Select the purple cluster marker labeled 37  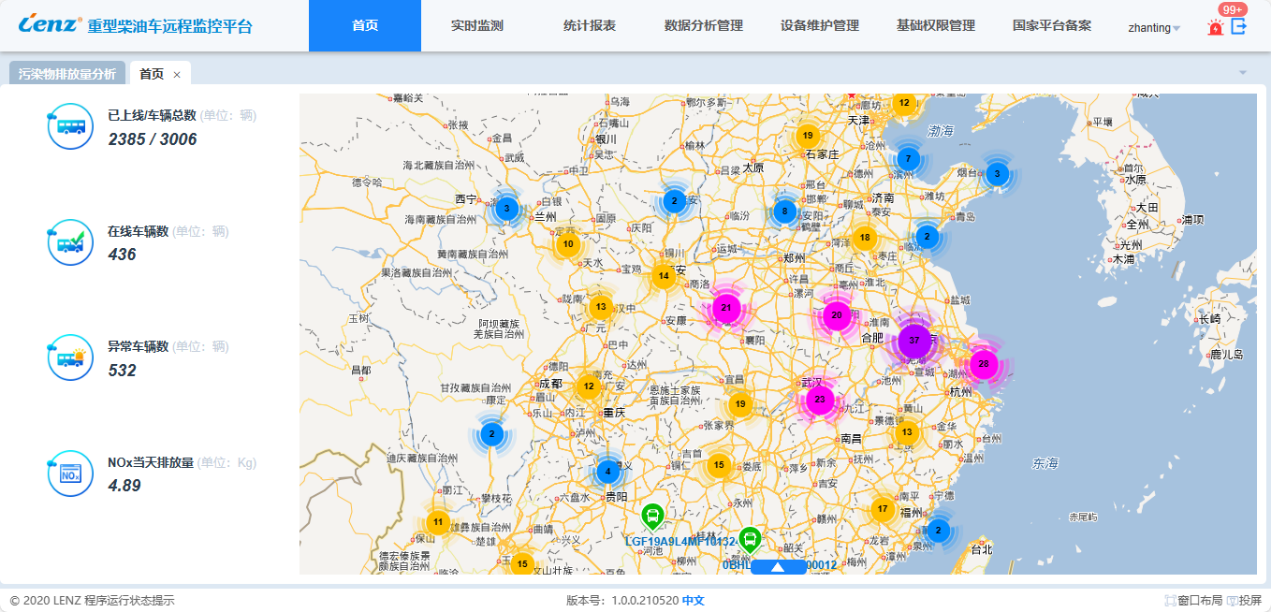click(x=914, y=341)
